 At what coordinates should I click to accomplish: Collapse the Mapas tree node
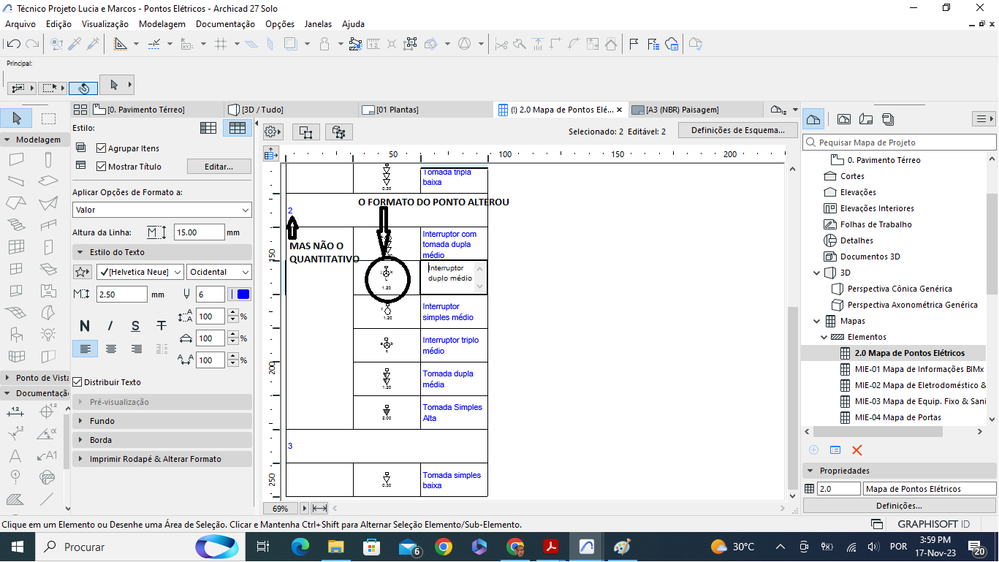(817, 321)
